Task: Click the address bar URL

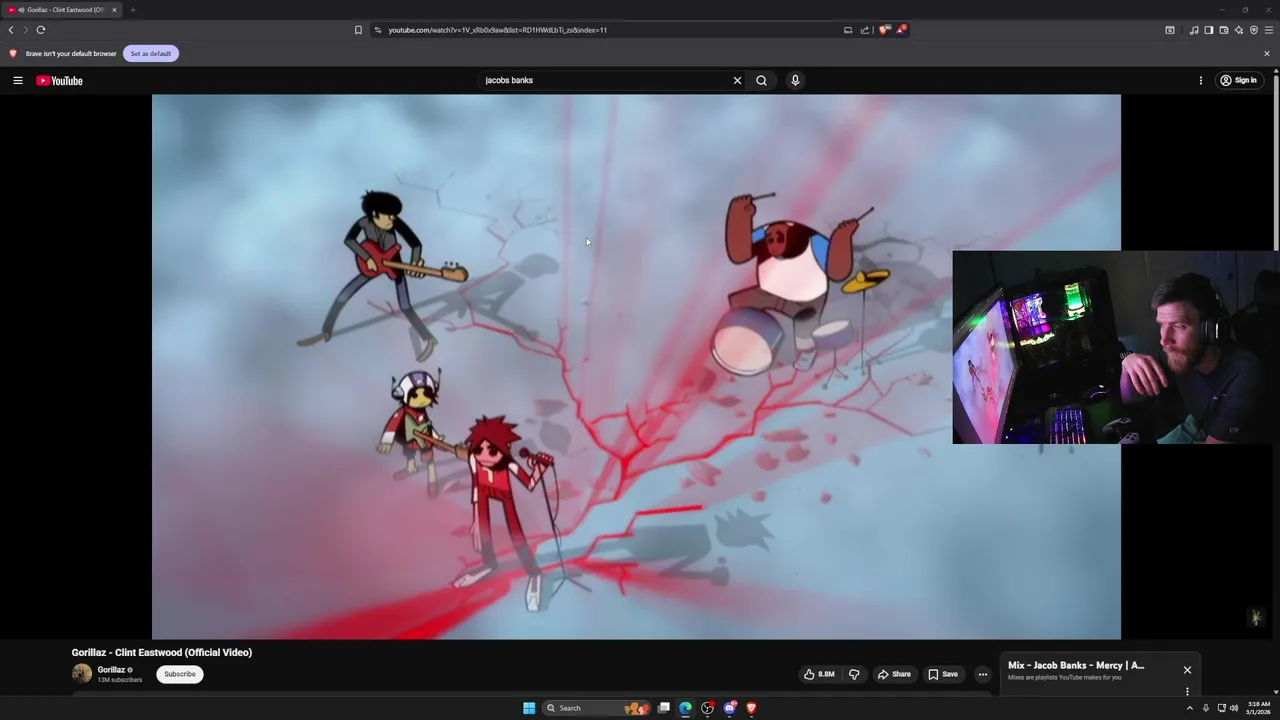Action: [x=498, y=30]
